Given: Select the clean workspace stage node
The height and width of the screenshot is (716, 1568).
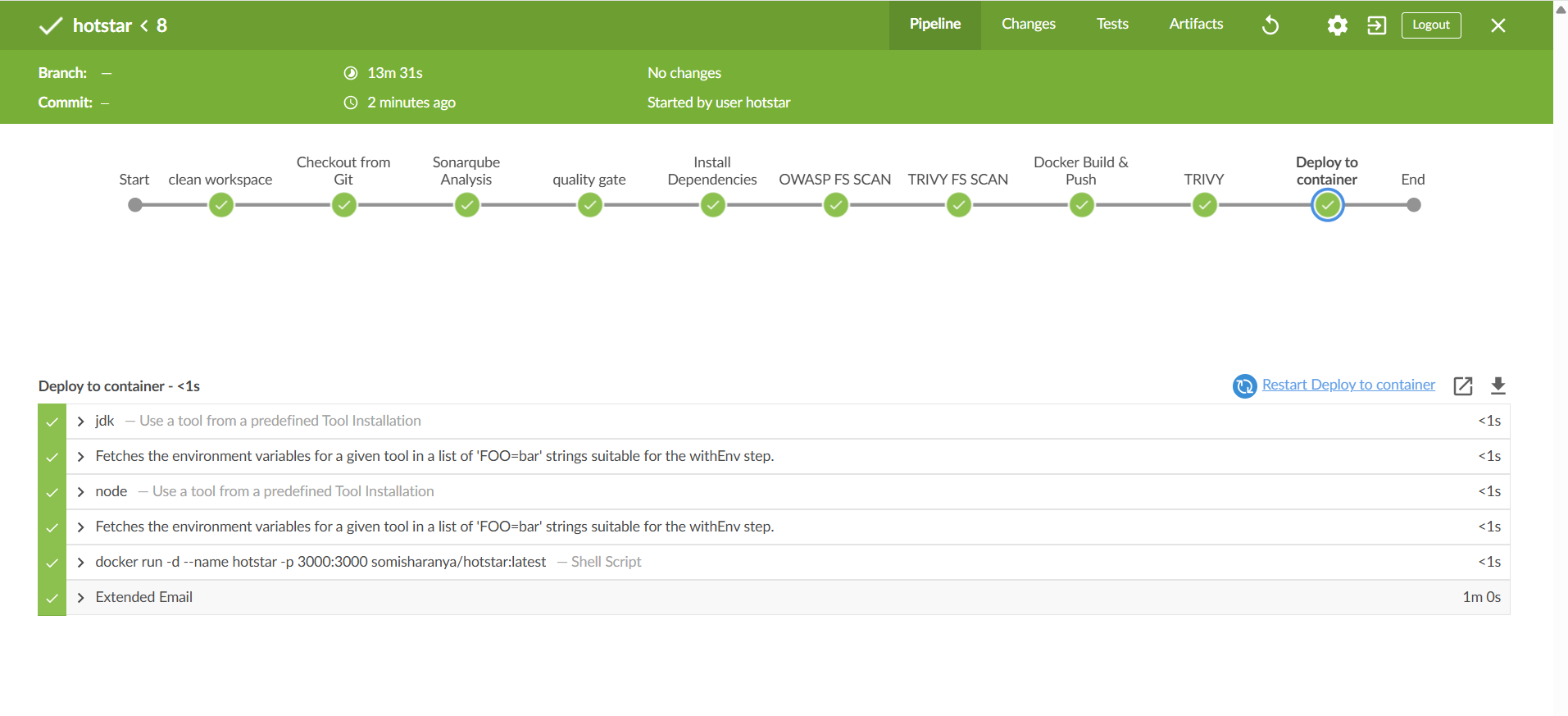Looking at the screenshot, I should point(220,205).
